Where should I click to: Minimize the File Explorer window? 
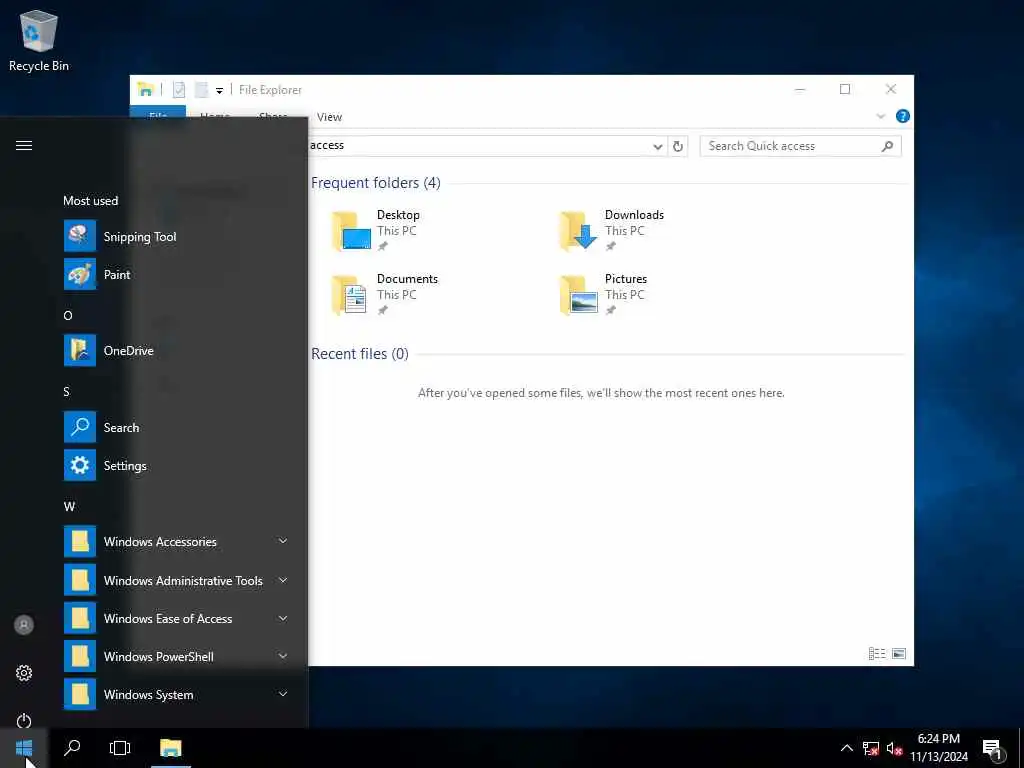point(800,89)
